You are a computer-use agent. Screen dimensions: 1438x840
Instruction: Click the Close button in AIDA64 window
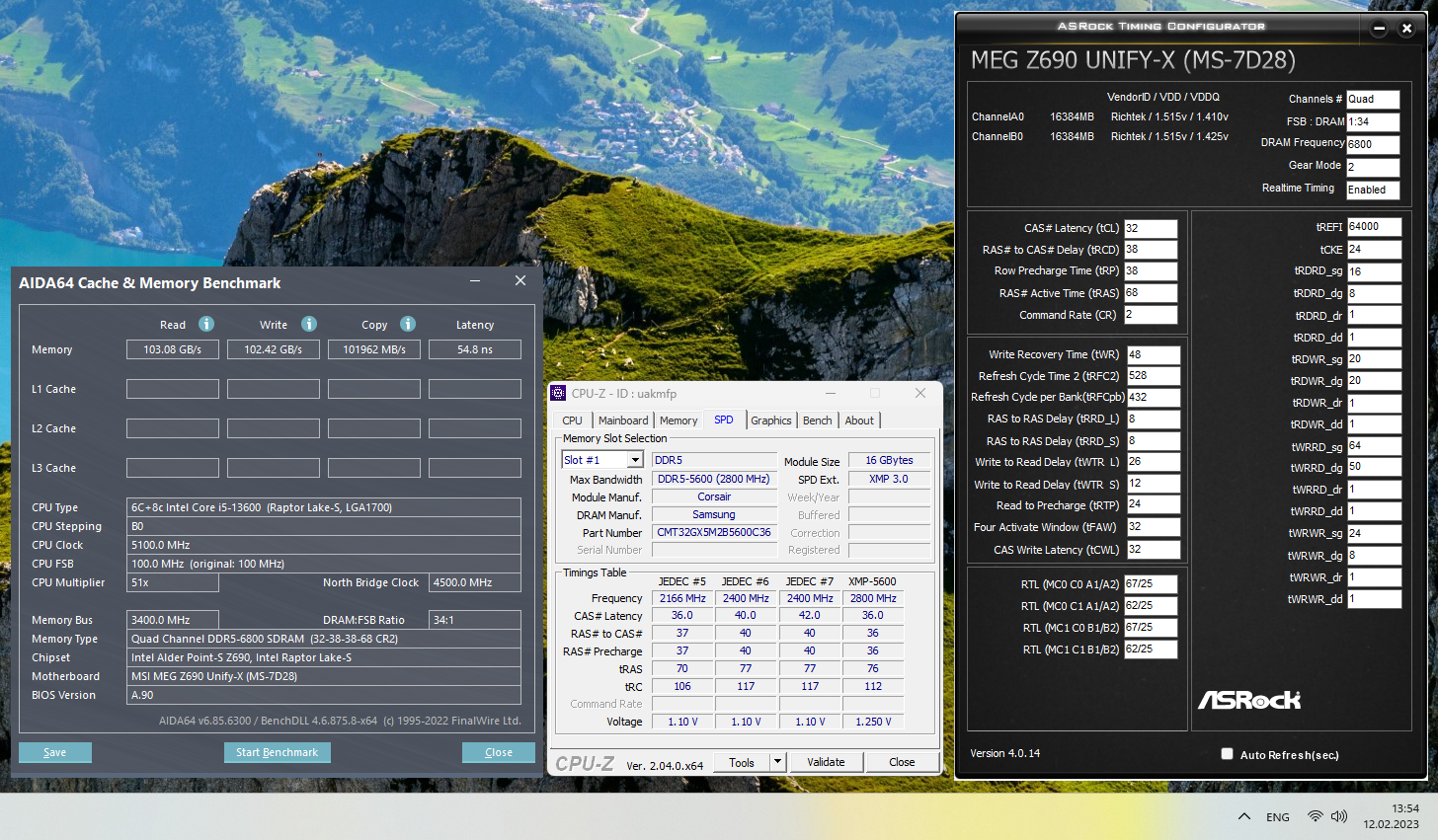coord(499,752)
